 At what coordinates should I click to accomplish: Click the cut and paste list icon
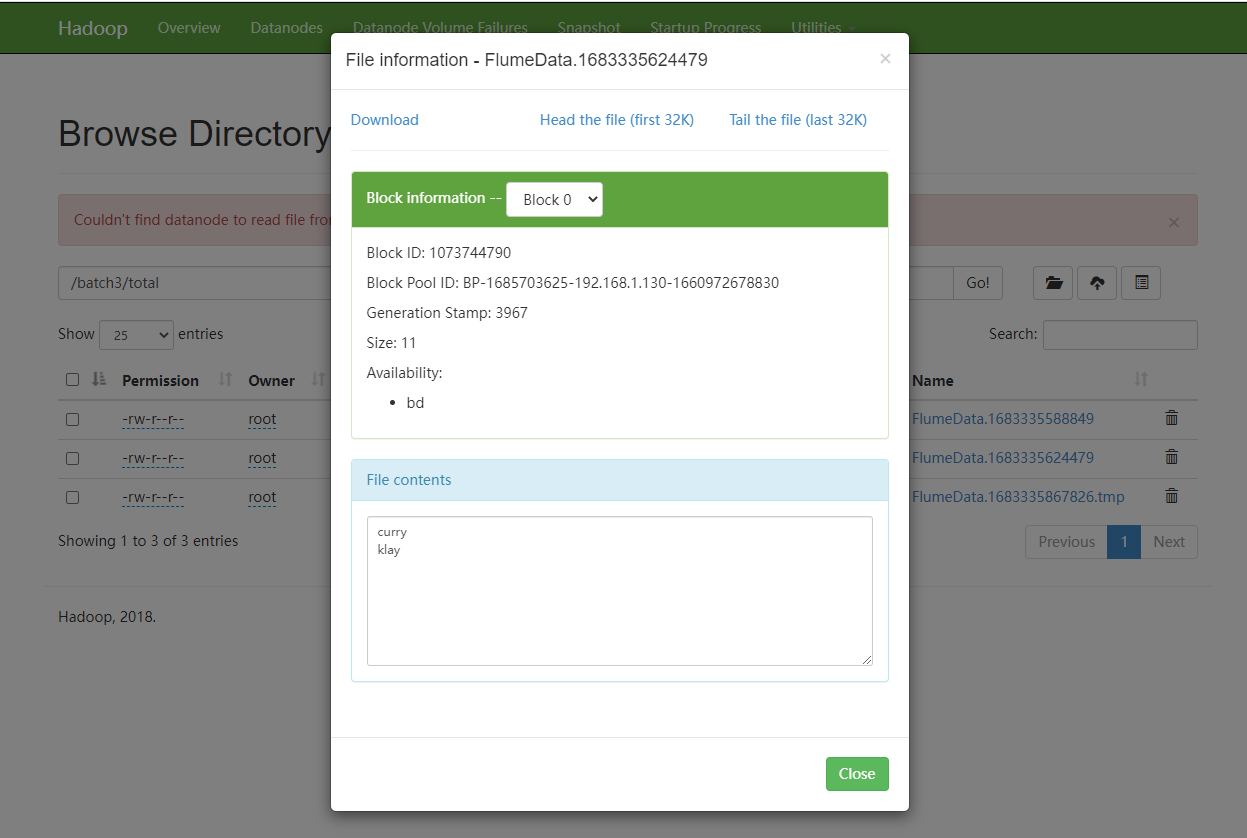point(1141,283)
